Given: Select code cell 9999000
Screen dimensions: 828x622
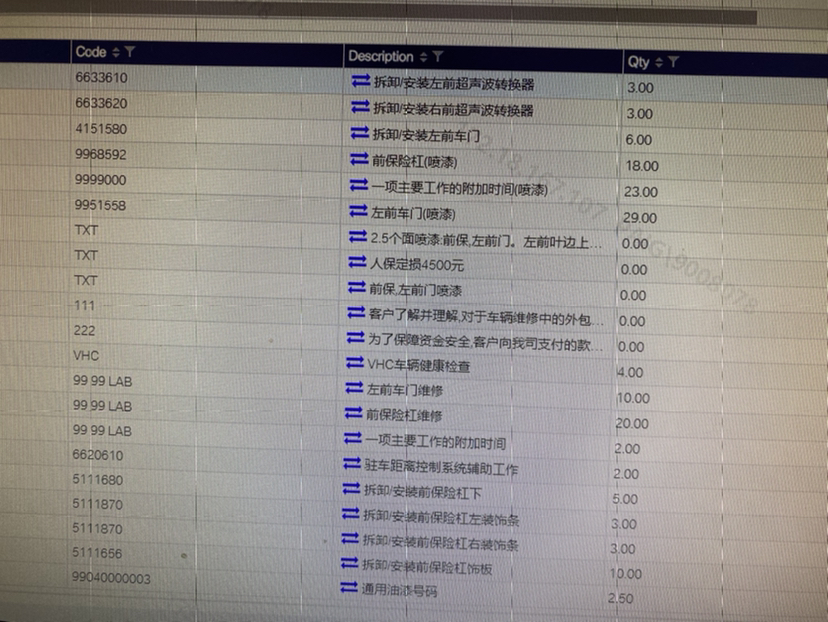Looking at the screenshot, I should [x=100, y=180].
